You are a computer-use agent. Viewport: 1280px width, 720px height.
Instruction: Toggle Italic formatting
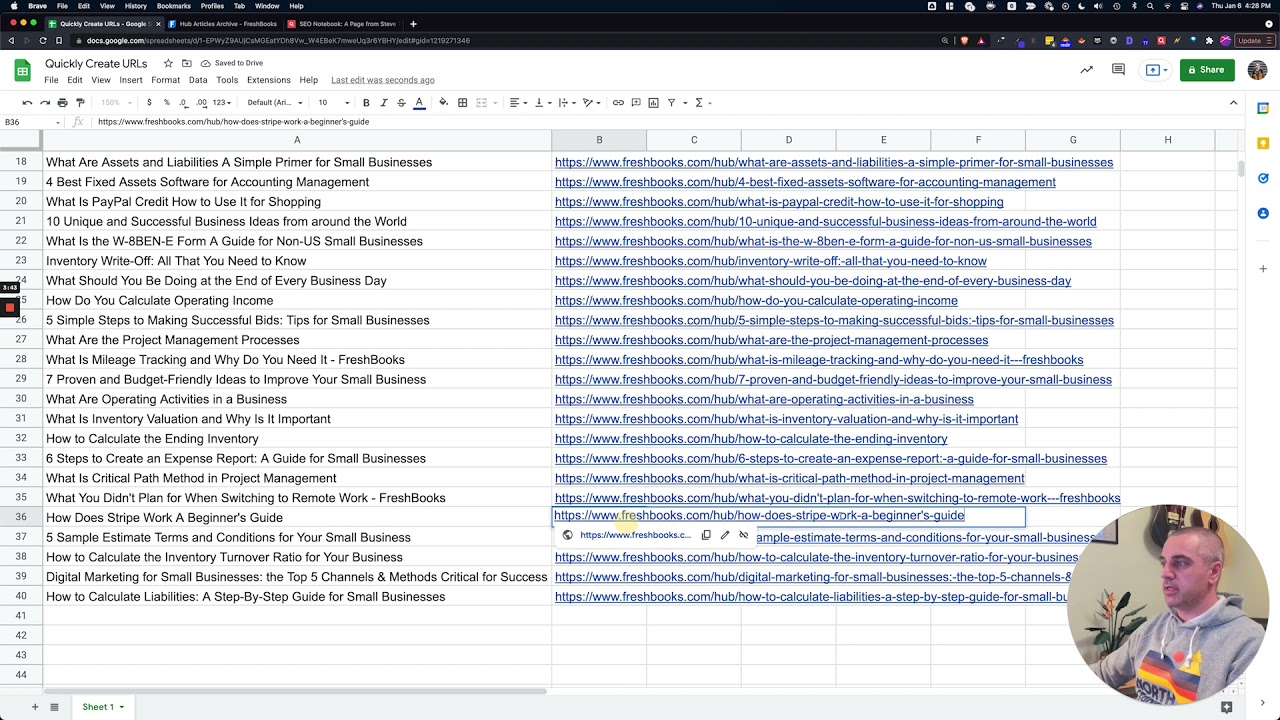384,102
